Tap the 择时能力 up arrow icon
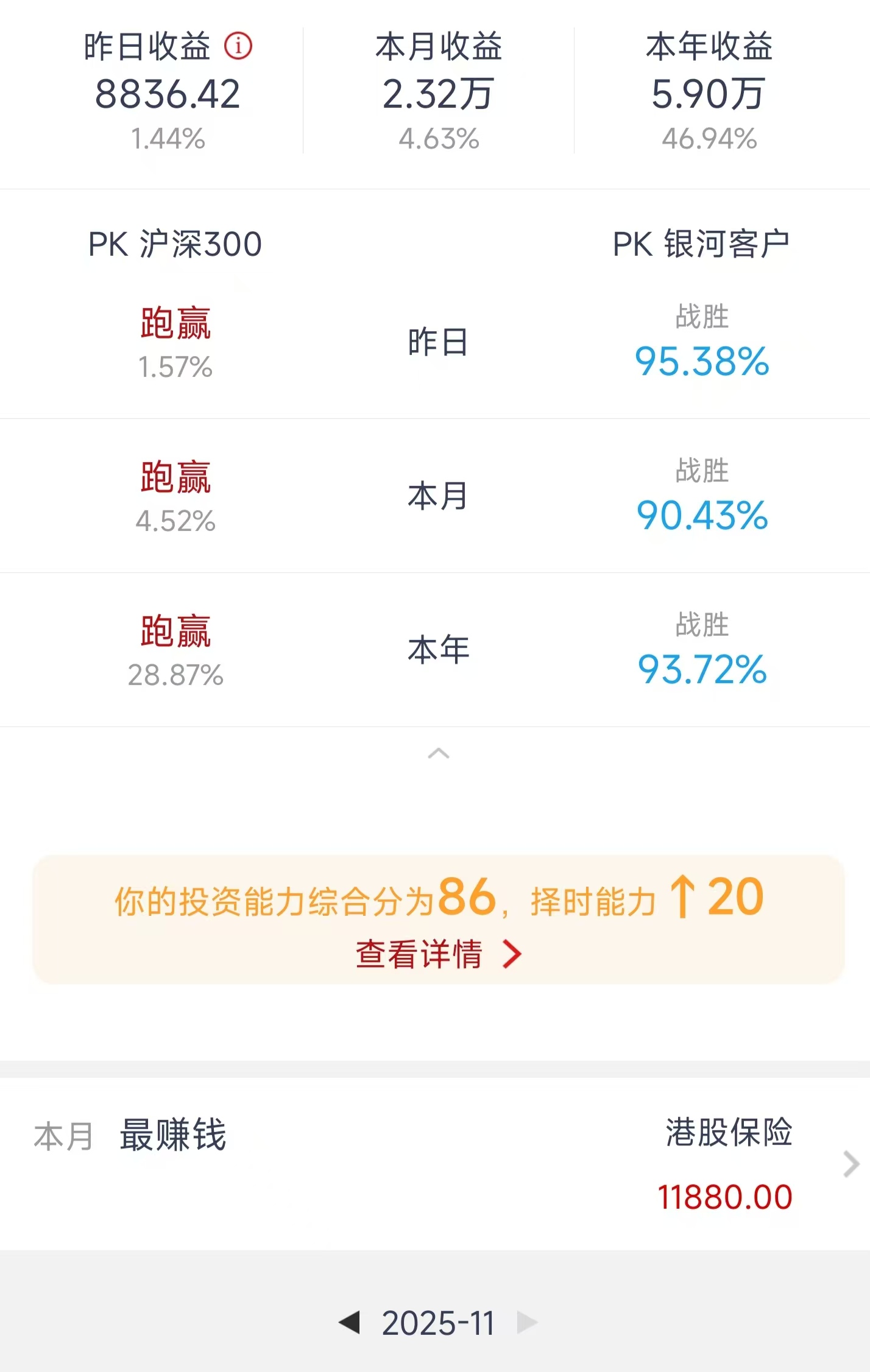This screenshot has width=870, height=1372. coord(682,896)
